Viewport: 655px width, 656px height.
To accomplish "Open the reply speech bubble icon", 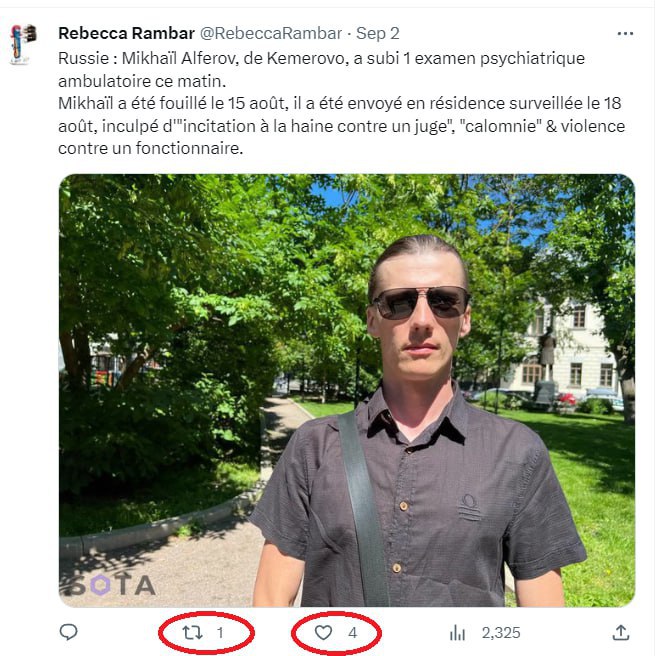I will pos(69,632).
